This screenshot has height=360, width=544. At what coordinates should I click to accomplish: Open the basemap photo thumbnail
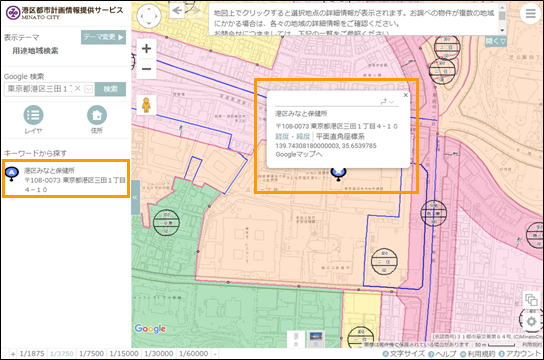pyautogui.click(x=316, y=339)
